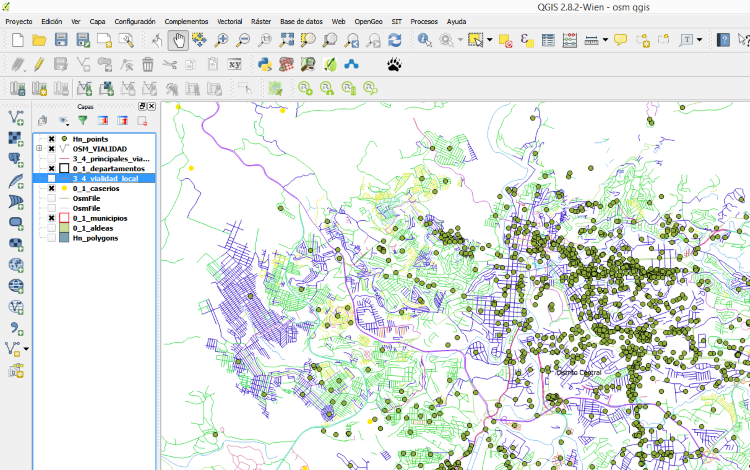Open the field calculator abacus icon
The width and height of the screenshot is (750, 470).
point(569,40)
